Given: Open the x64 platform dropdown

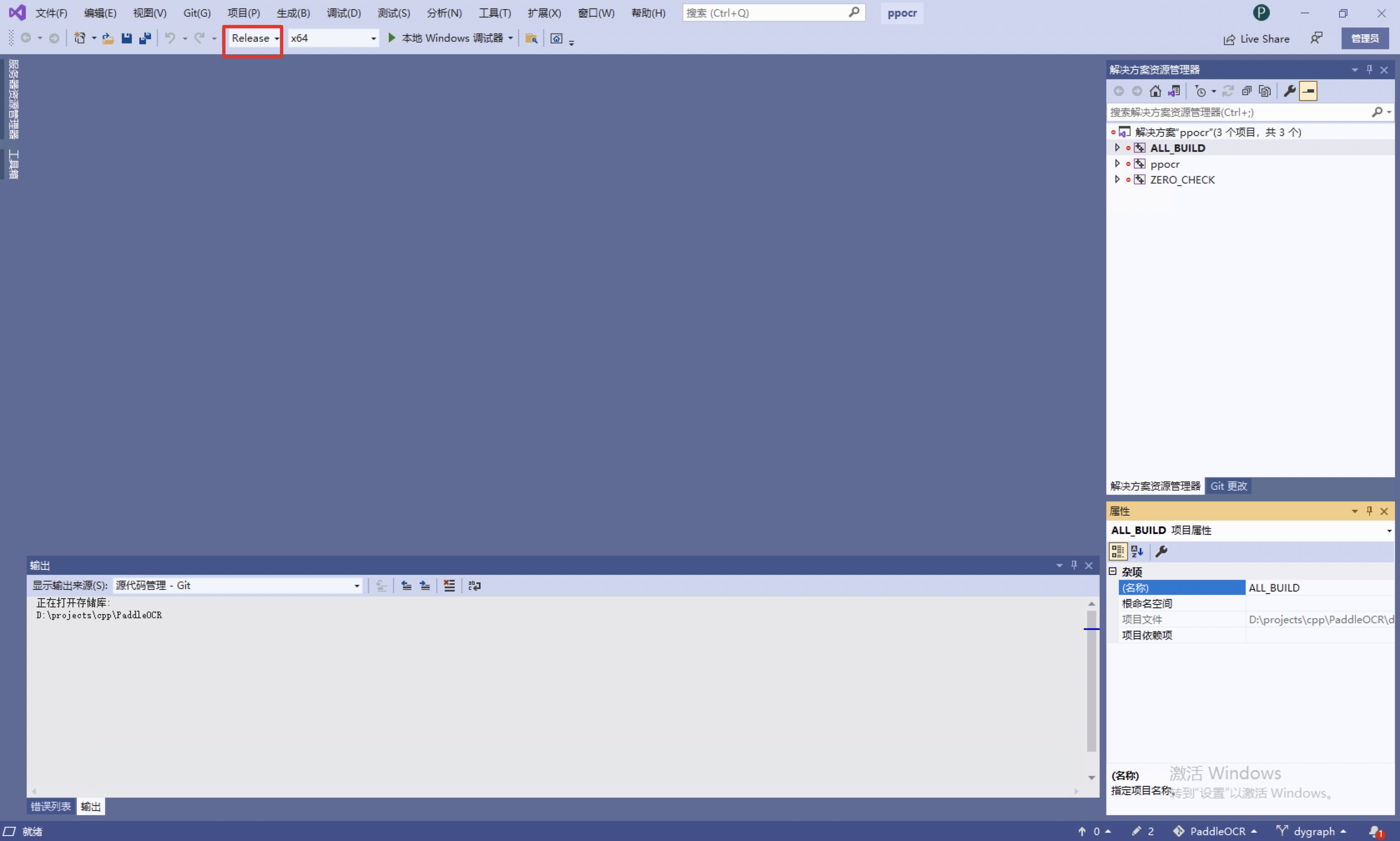Looking at the screenshot, I should point(373,38).
